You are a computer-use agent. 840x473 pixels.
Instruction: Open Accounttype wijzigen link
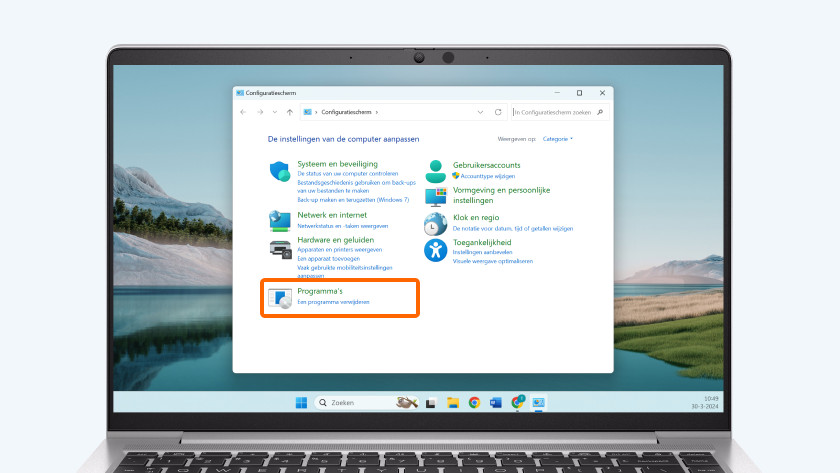point(486,175)
